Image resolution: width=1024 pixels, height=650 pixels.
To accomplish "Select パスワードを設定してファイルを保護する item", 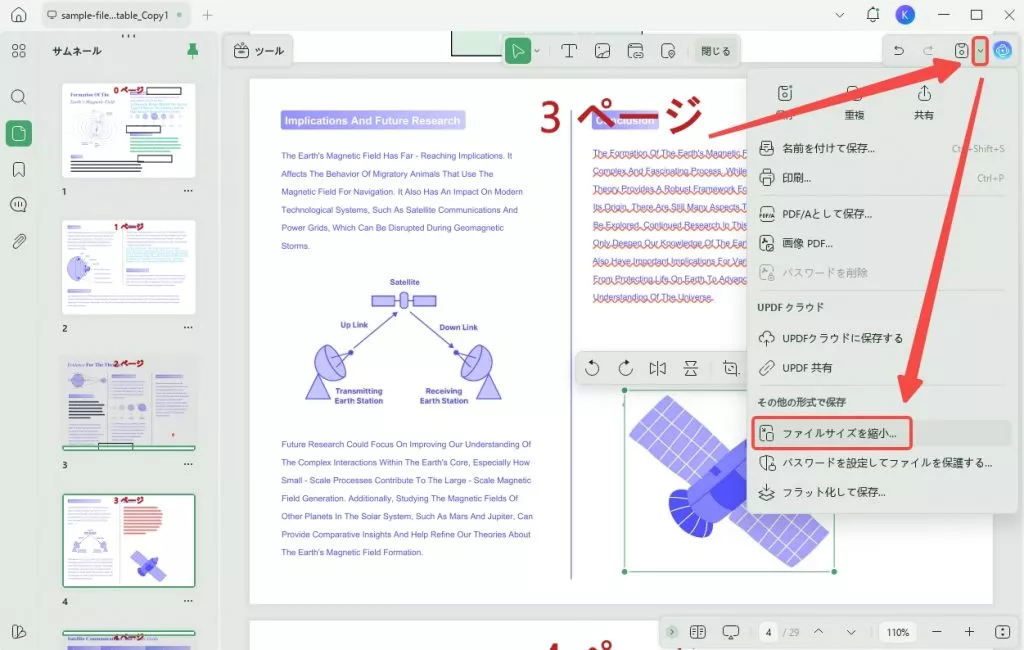I will coord(882,463).
